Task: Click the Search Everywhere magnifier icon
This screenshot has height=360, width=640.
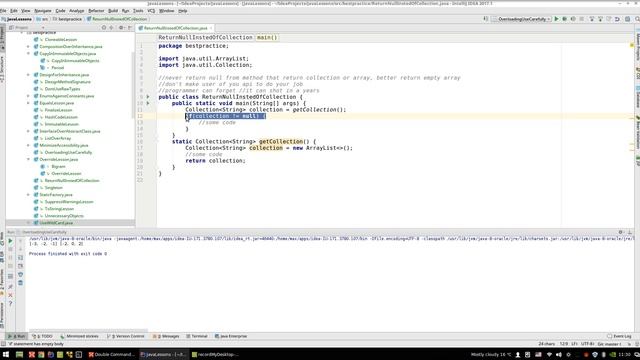Action: point(637,19)
